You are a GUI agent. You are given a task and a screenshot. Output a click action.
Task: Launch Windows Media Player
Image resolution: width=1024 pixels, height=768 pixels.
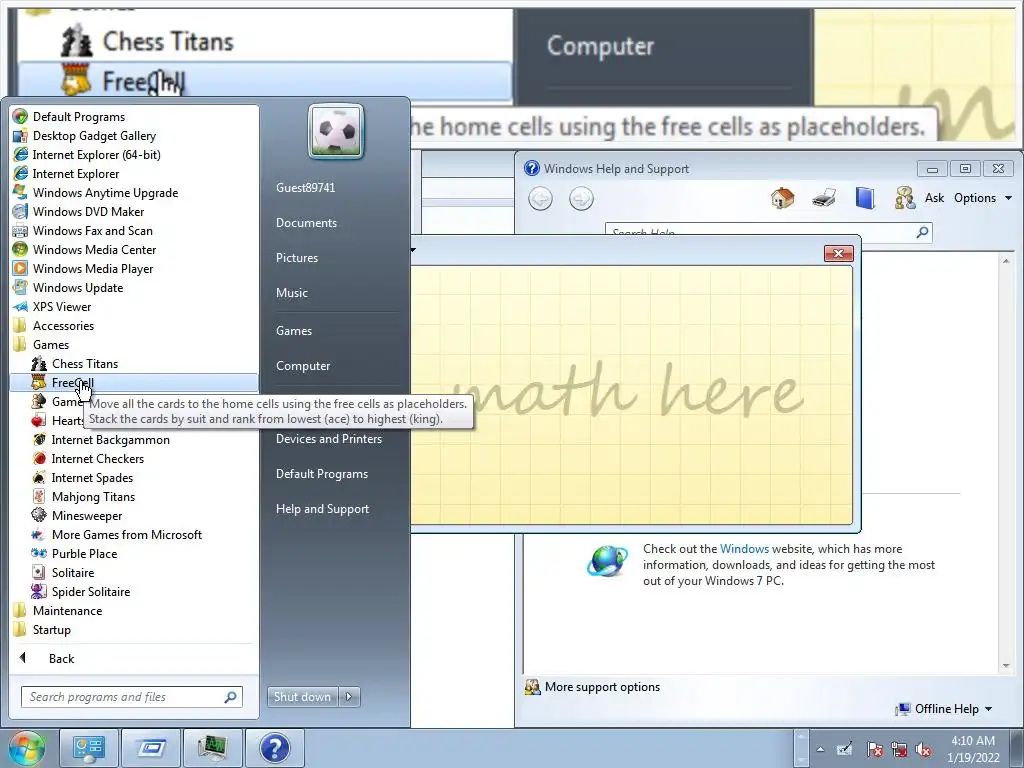click(93, 268)
